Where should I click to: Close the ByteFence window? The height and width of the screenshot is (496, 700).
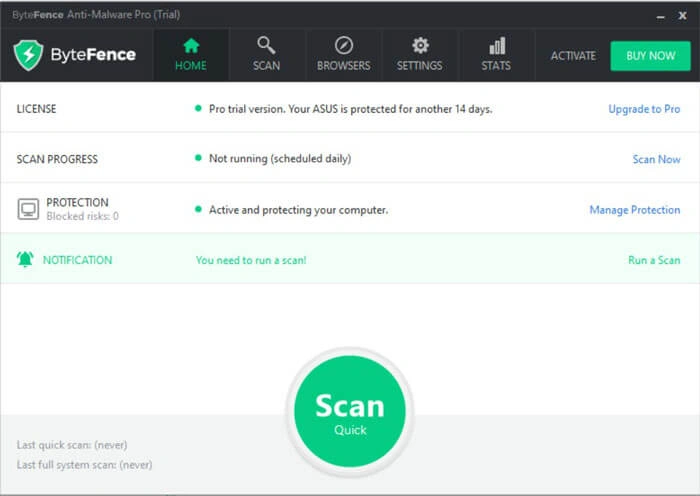tap(683, 16)
